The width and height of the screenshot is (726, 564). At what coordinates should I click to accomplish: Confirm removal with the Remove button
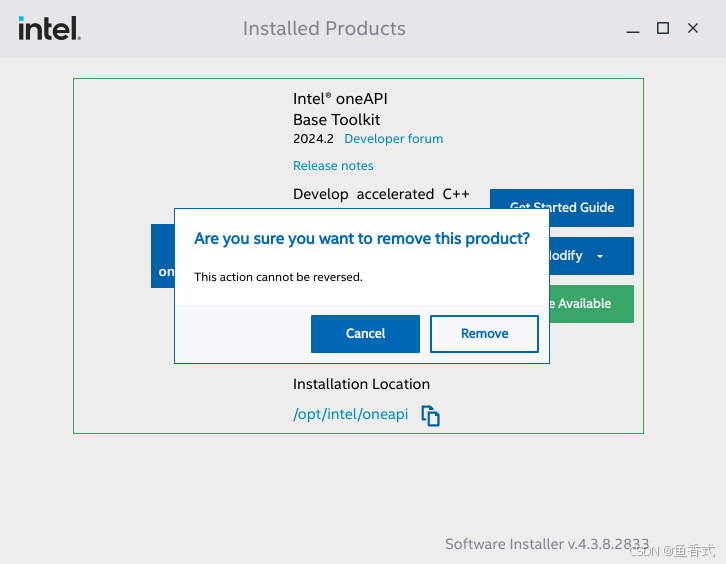484,334
